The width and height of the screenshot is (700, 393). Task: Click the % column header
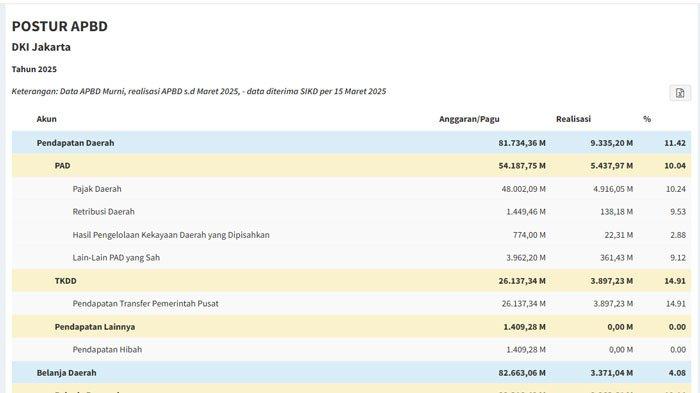point(647,119)
